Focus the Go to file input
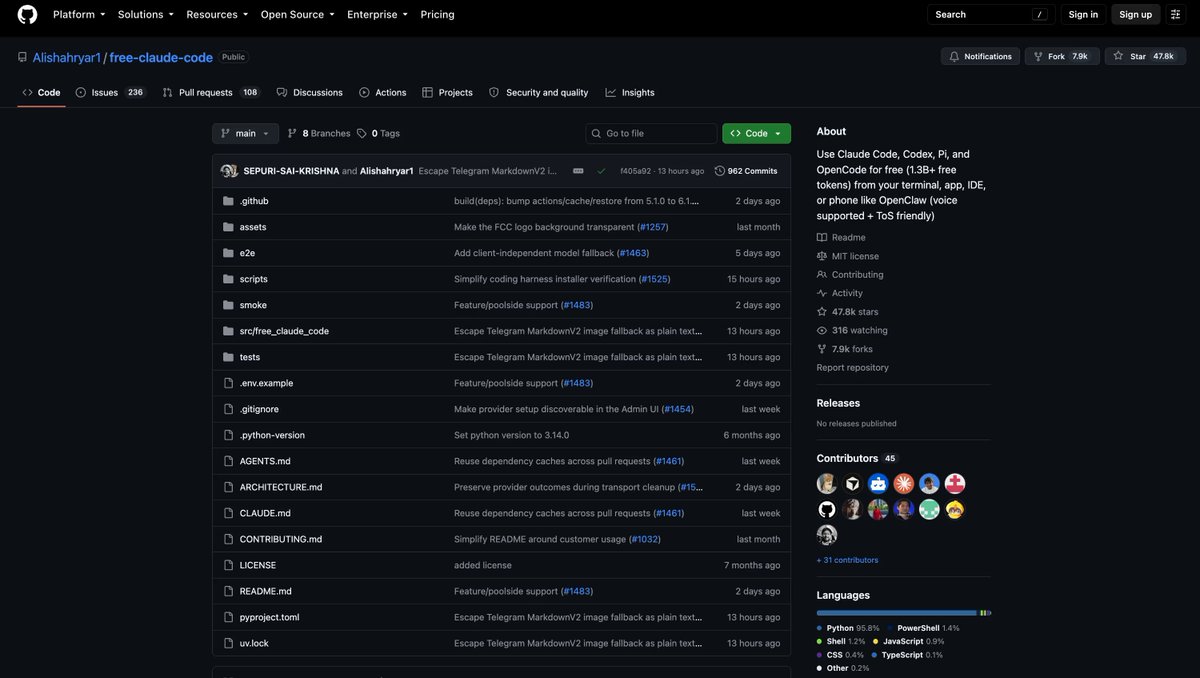This screenshot has height=678, width=1200. (652, 133)
